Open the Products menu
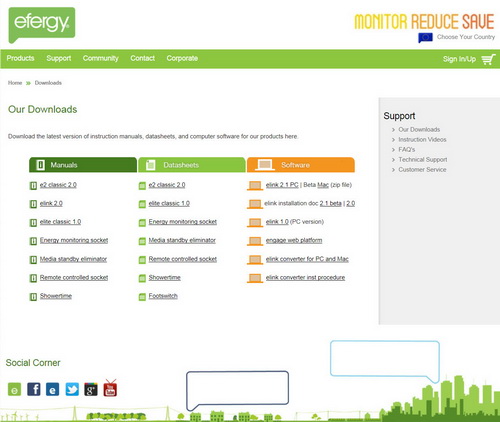The height and width of the screenshot is (422, 500). tap(20, 58)
